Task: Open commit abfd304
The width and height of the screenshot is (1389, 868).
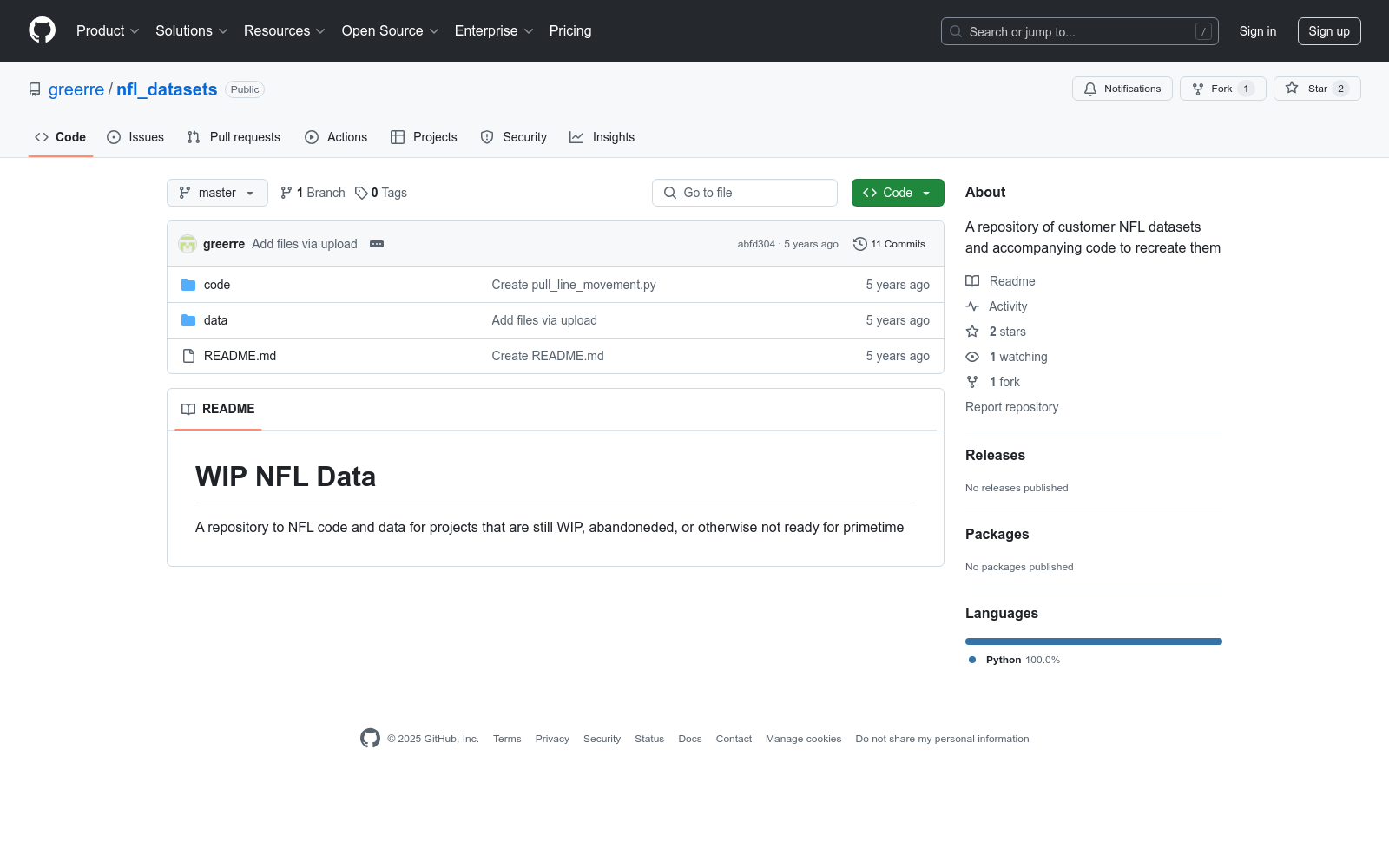Action: pyautogui.click(x=756, y=244)
